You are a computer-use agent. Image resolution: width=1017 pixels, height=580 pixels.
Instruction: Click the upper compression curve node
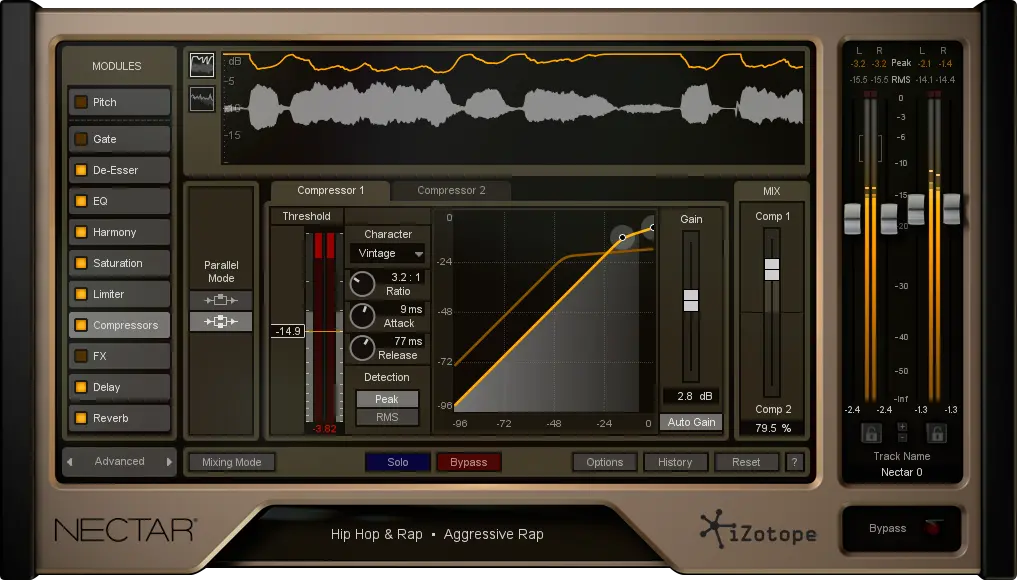(652, 228)
